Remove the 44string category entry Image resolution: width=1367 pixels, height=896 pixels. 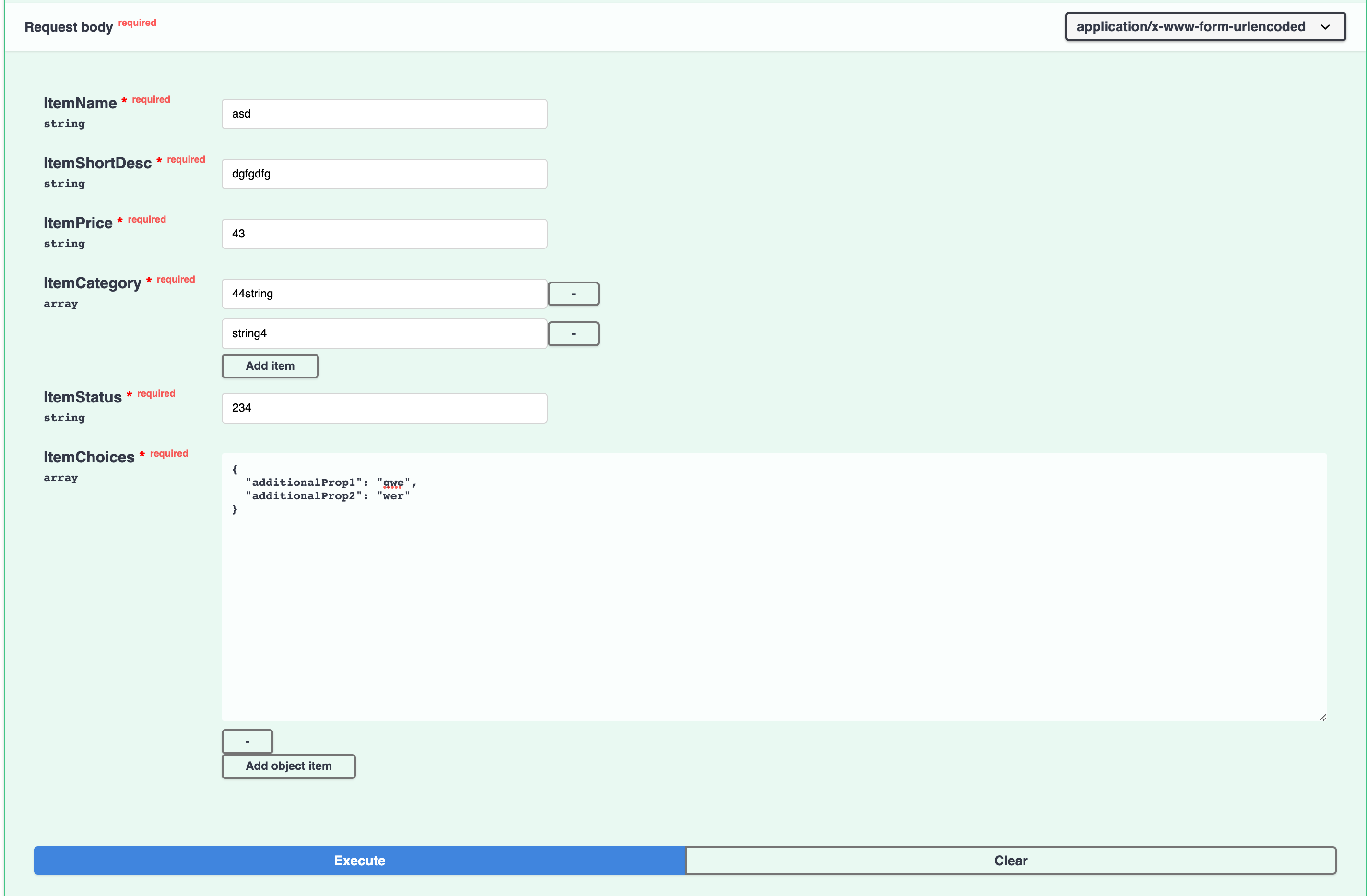(573, 294)
